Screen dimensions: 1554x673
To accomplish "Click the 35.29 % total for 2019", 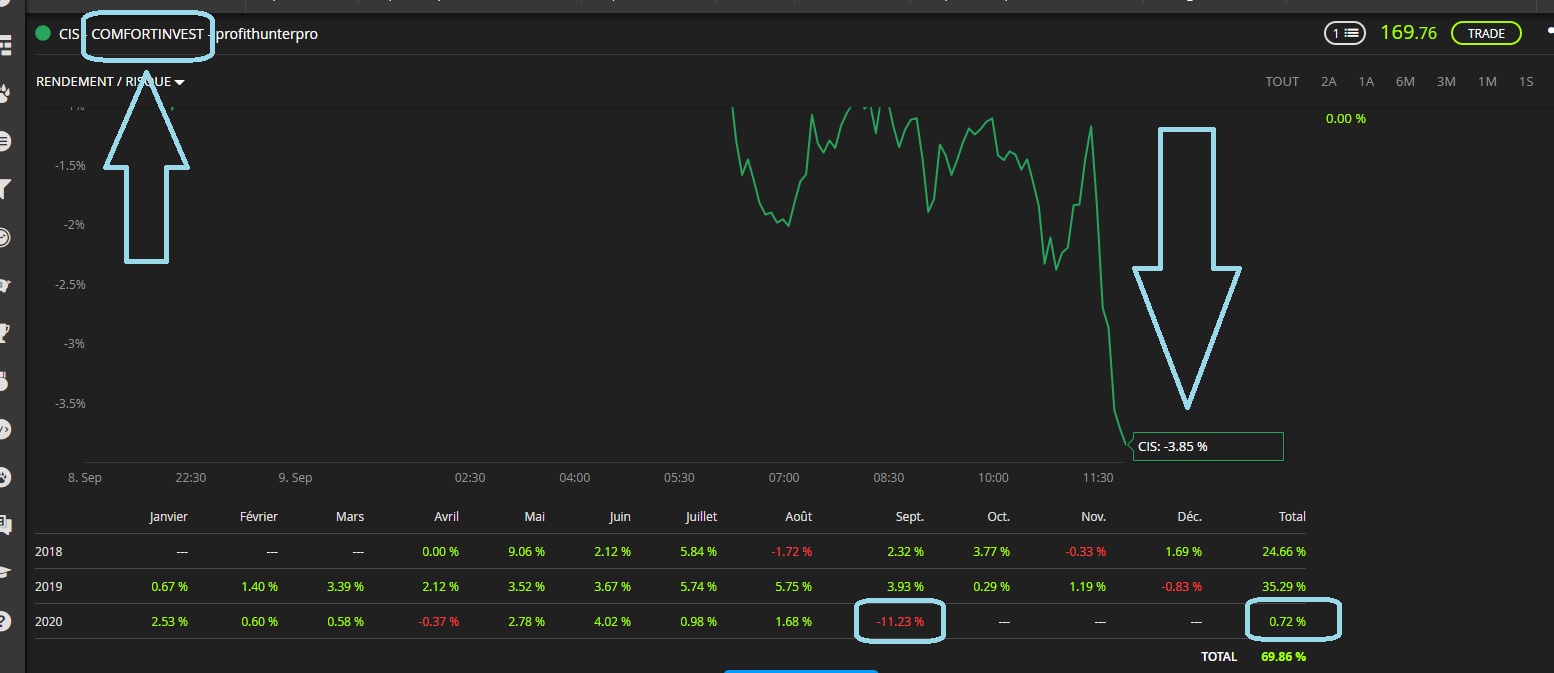I will coord(1283,586).
